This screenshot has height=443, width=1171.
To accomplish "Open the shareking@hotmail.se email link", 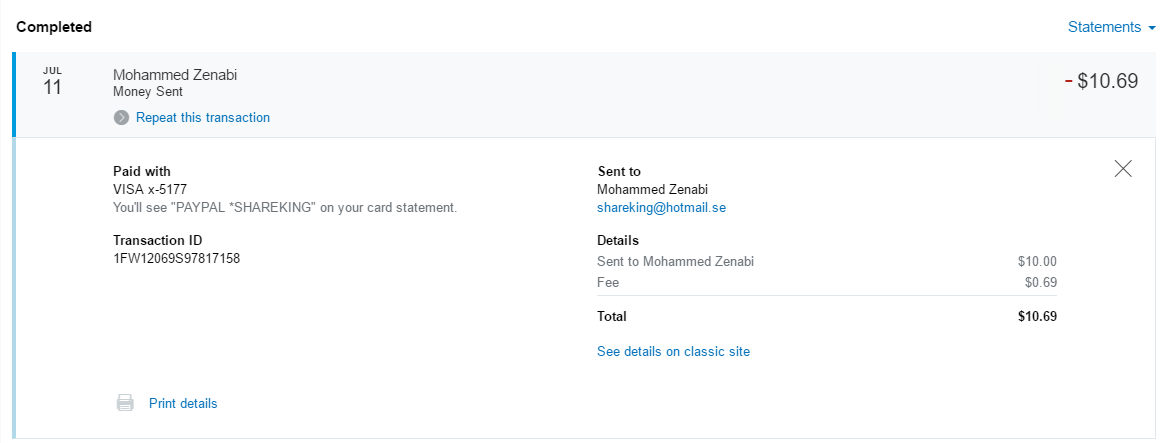I will [661, 207].
